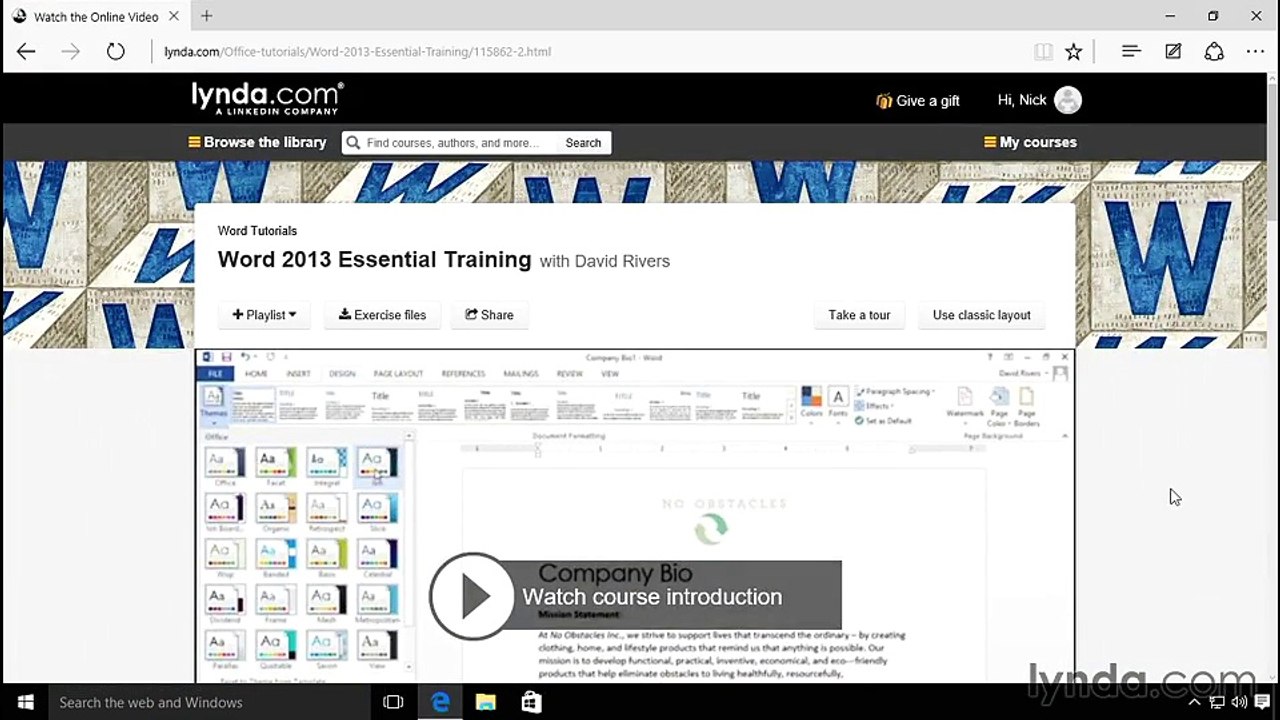Click the Edge share icon

[x=1214, y=52]
